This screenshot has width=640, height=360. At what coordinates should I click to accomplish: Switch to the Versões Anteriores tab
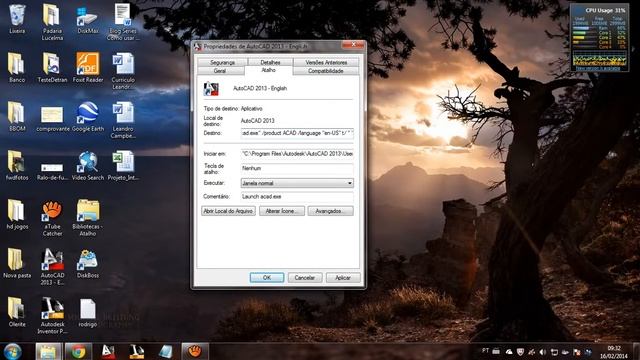326,62
